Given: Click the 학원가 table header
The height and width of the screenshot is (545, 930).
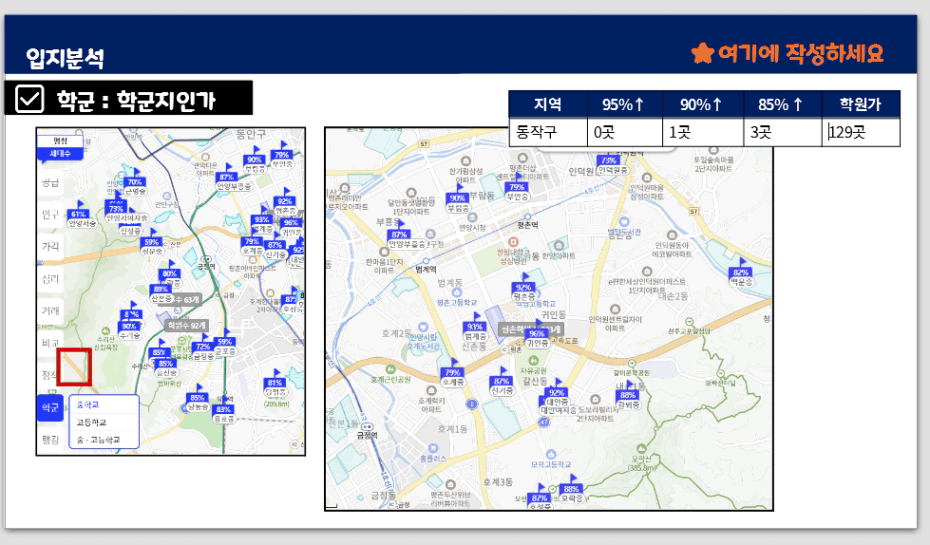Looking at the screenshot, I should point(861,104).
